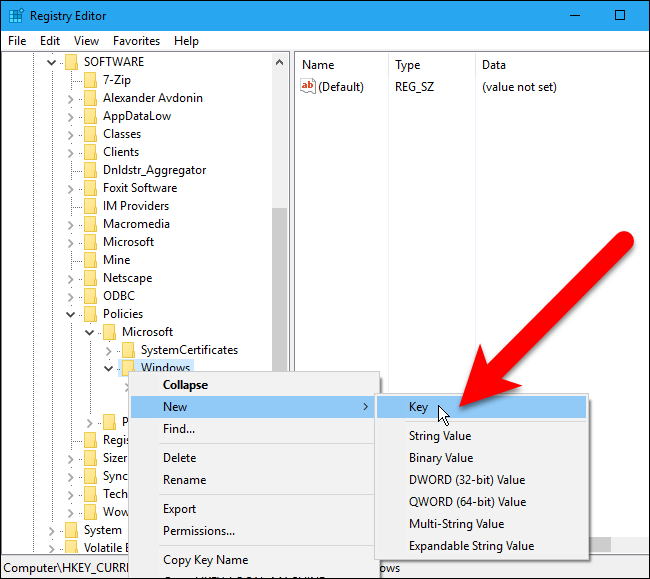Click the Dnldstr_Aggregator folder icon

pos(90,170)
